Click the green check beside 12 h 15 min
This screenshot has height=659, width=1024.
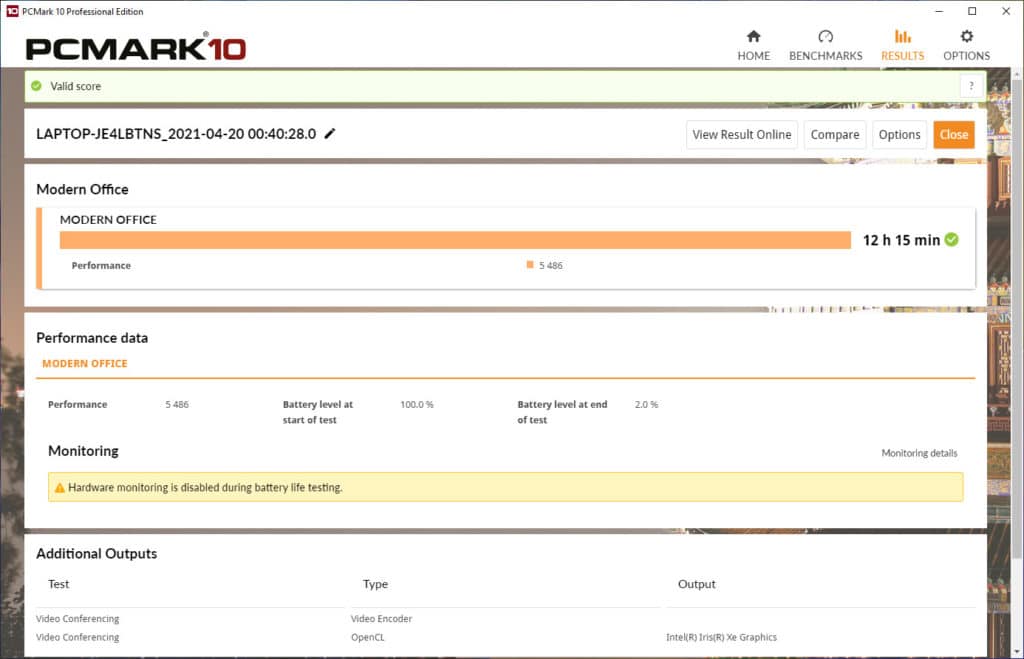coord(952,240)
